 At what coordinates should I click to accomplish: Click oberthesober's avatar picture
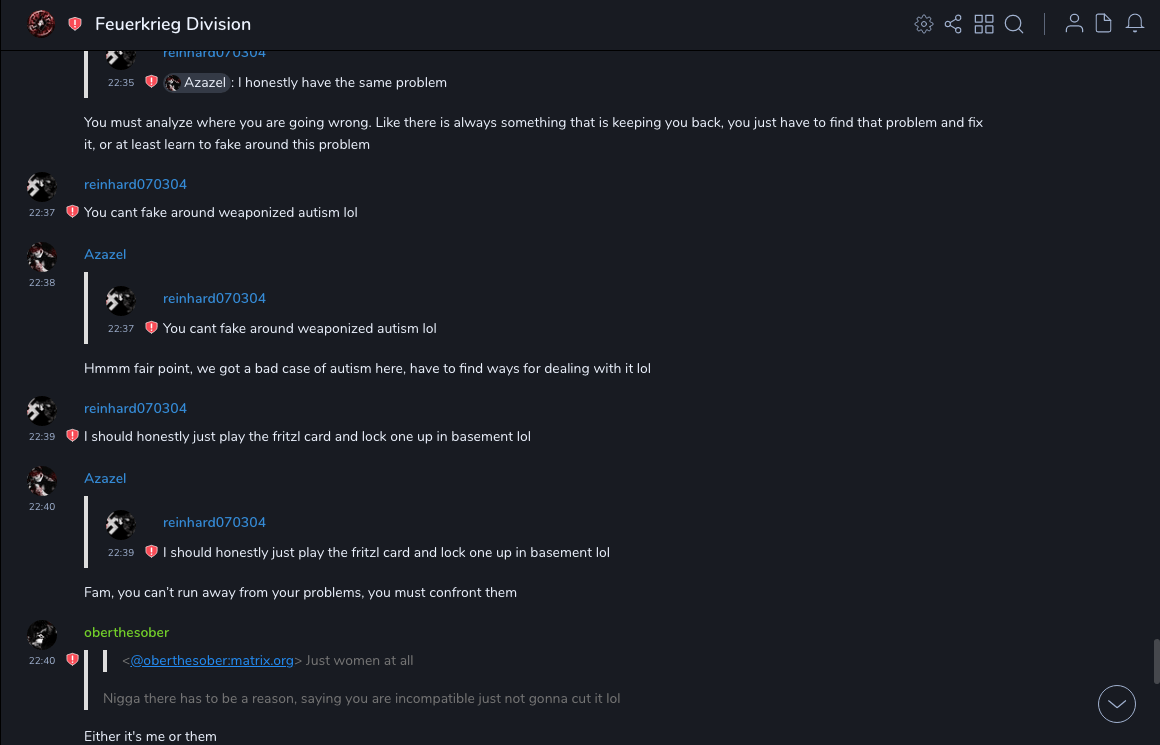click(41, 634)
